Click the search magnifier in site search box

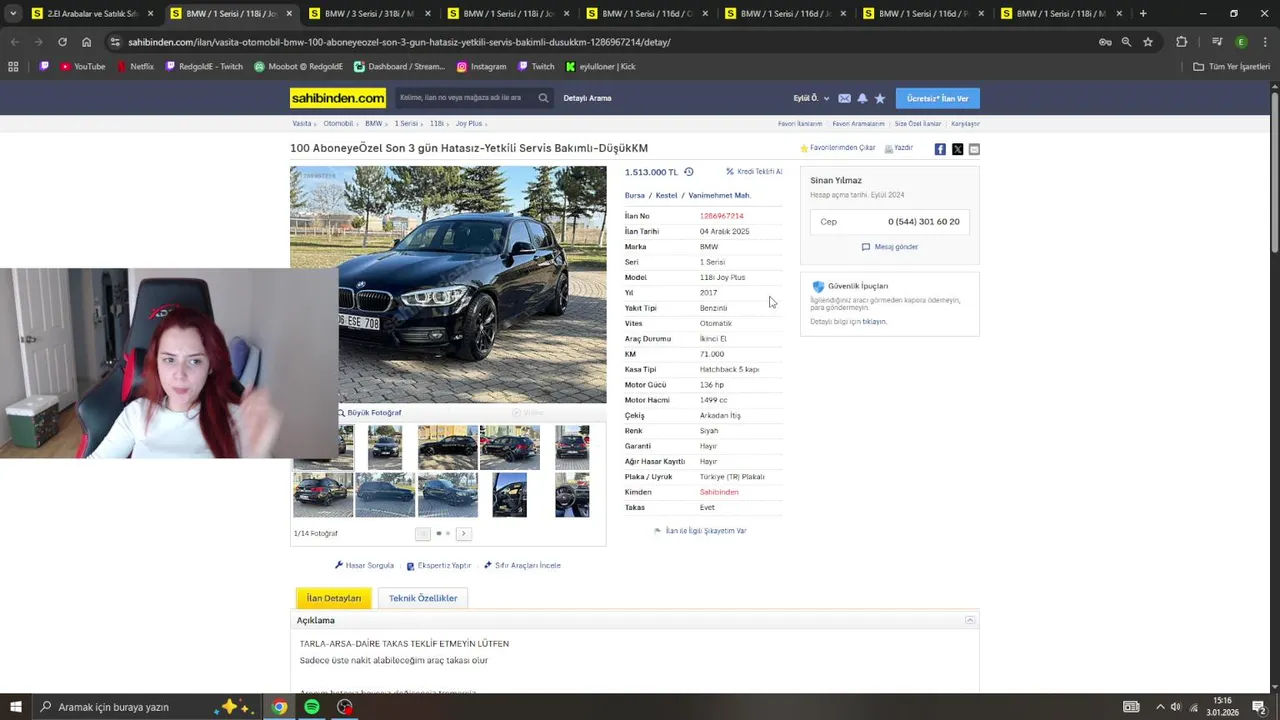tap(543, 98)
